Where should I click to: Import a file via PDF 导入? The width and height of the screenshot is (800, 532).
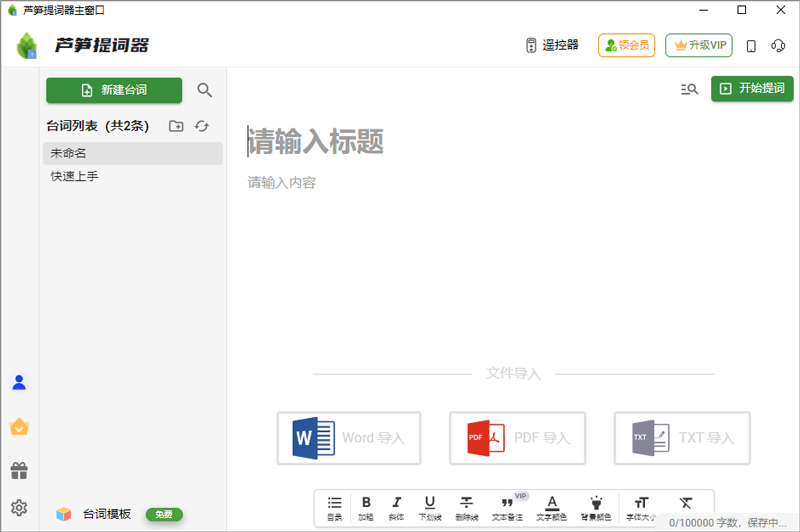tap(517, 438)
